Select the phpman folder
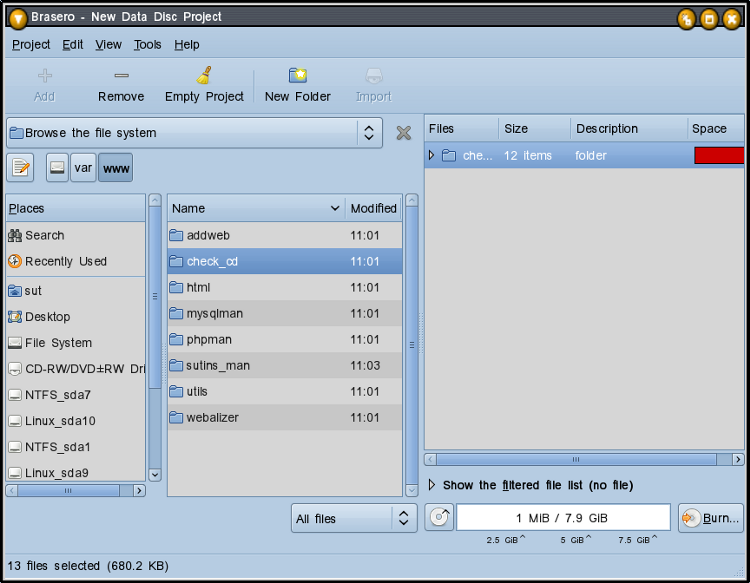Screen dimensions: 750x583 coord(285,340)
